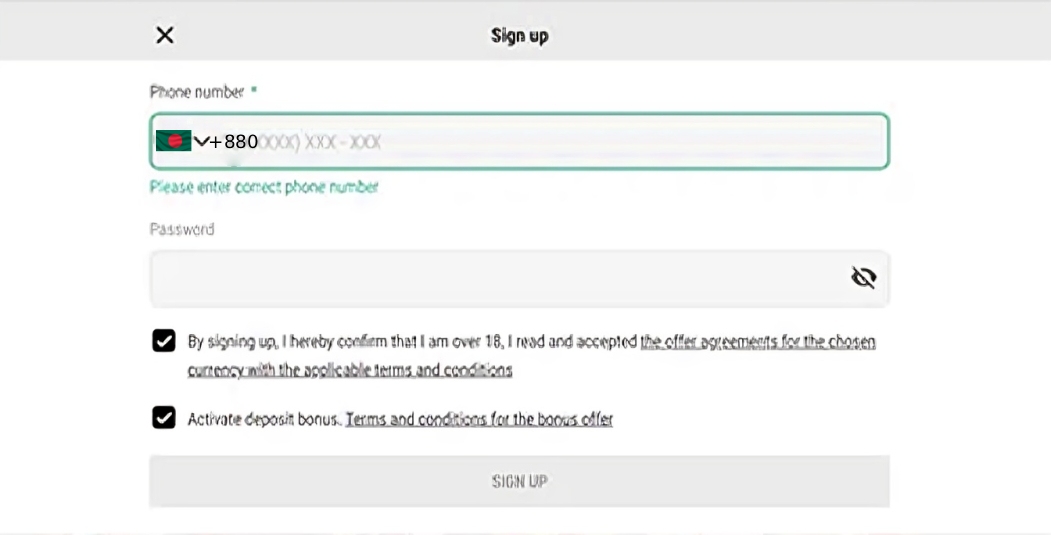Click the Password field label
The width and height of the screenshot is (1051, 535).
[182, 229]
